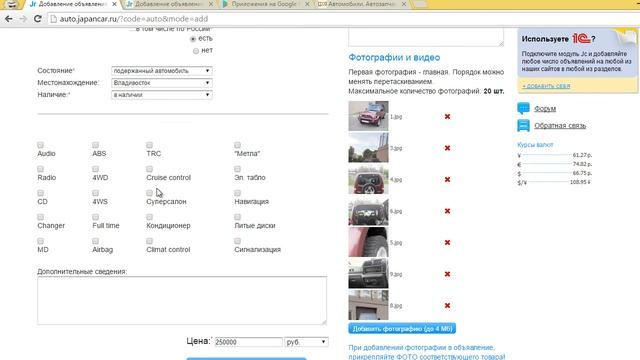Close the Автомобили tab
The height and width of the screenshot is (360, 640).
[x=404, y=4]
